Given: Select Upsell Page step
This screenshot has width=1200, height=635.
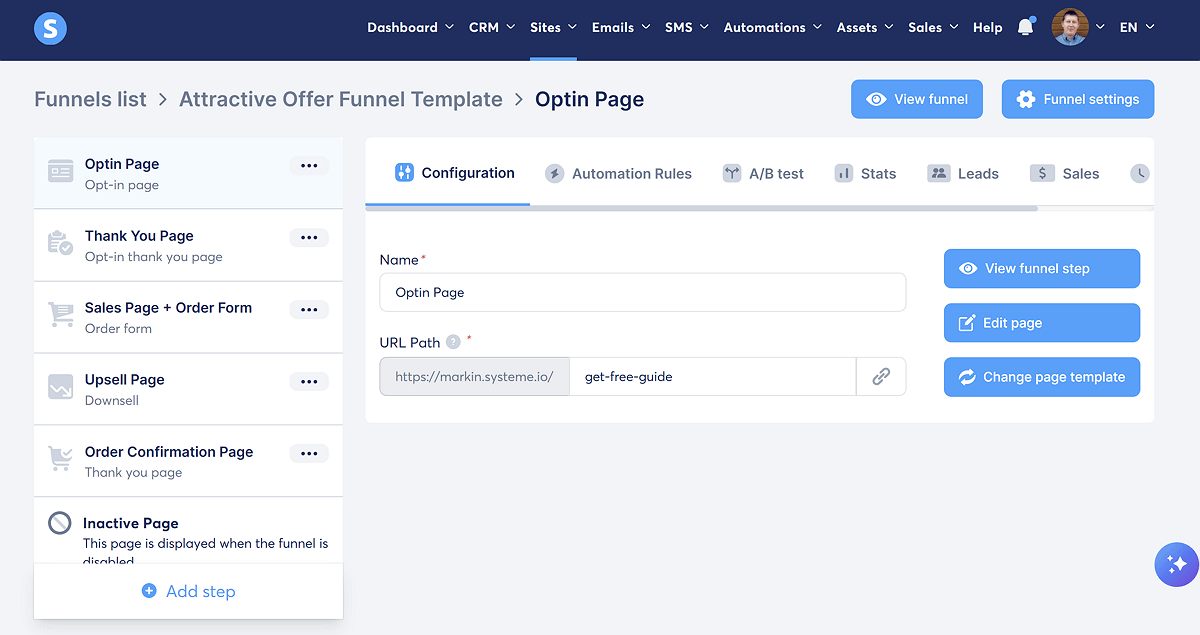Looking at the screenshot, I should pos(188,389).
